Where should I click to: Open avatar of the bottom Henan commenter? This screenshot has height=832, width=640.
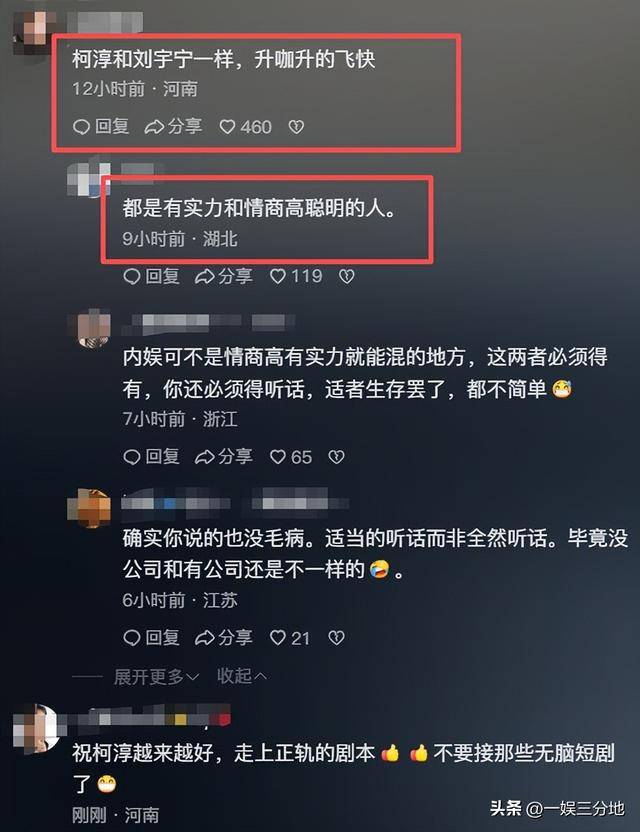(x=36, y=729)
